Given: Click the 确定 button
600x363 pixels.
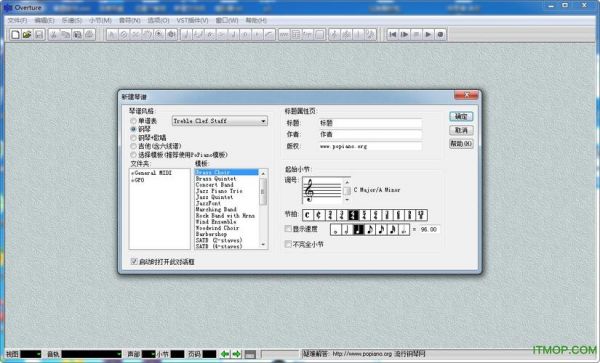Looking at the screenshot, I should [x=461, y=117].
